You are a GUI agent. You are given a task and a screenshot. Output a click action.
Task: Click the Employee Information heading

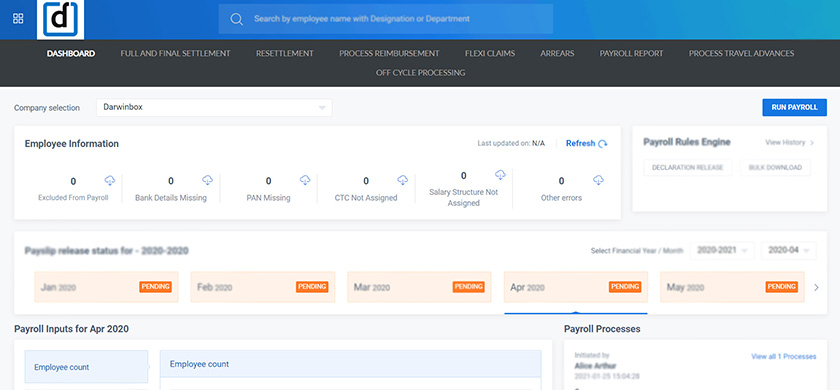[72, 144]
